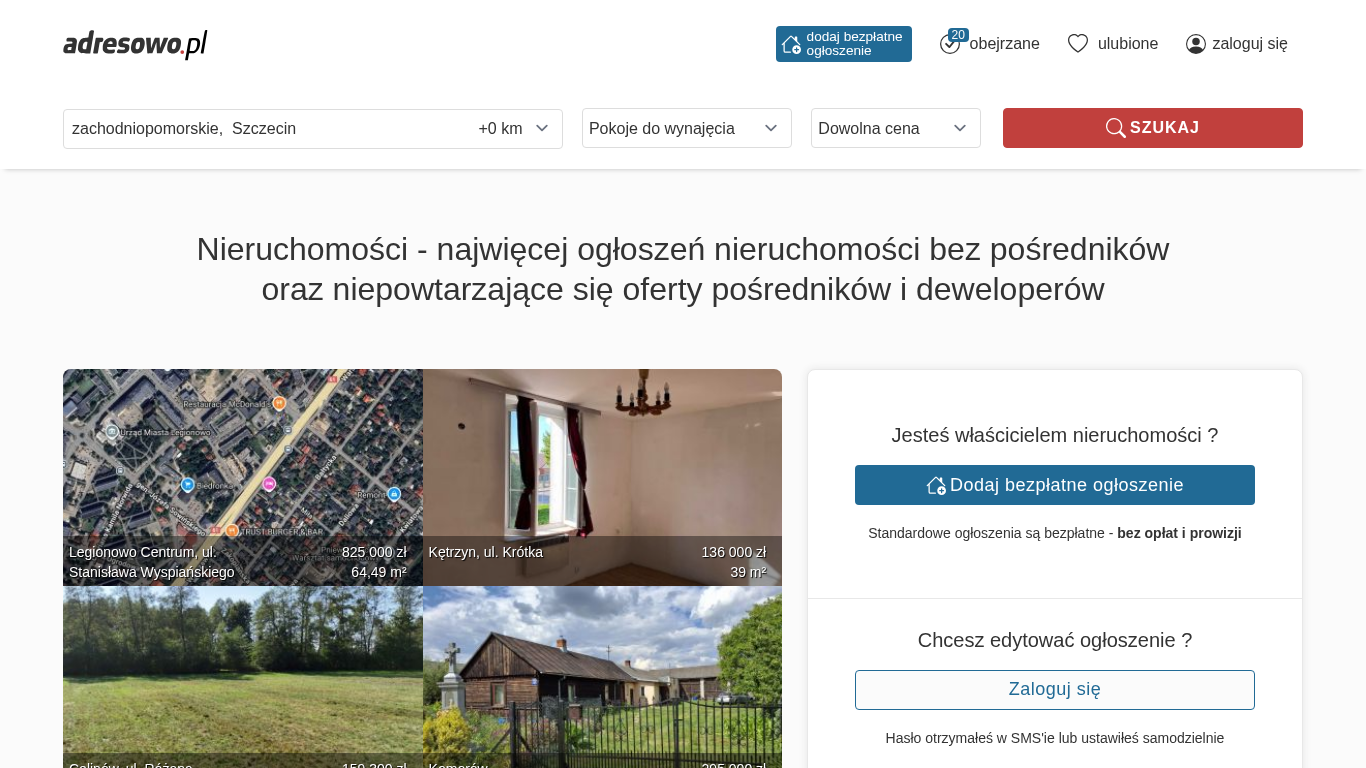Screen dimensions: 1366x768
Task: Open the Kętrzyn ul. Krótka listing
Action: click(602, 477)
